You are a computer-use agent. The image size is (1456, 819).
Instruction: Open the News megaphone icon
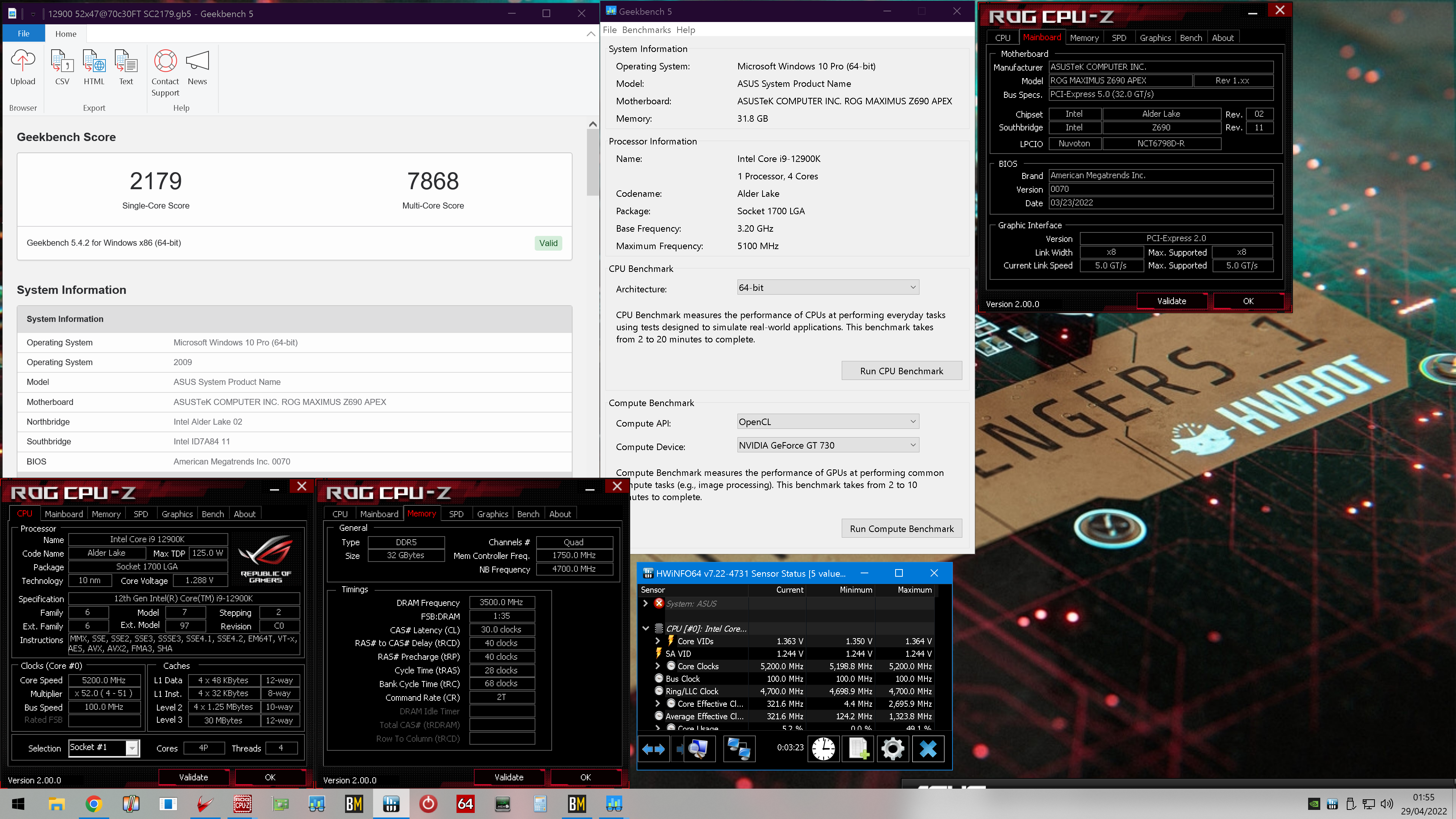[197, 61]
